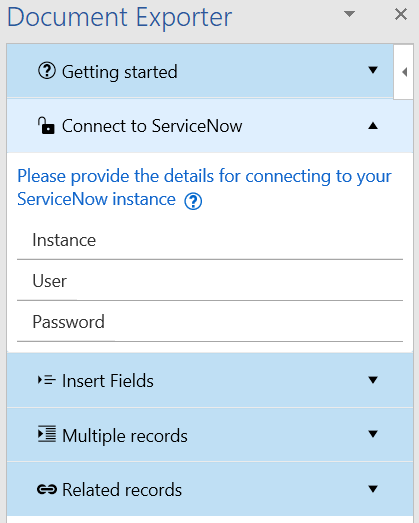Screen dimensions: 419x523
Task: Expand the Related records section arrow
Action: point(373,489)
